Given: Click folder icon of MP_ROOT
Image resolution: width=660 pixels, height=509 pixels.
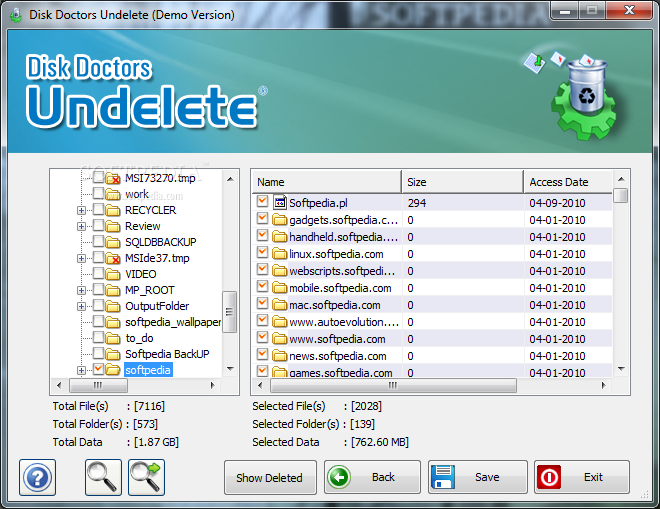Looking at the screenshot, I should [113, 290].
